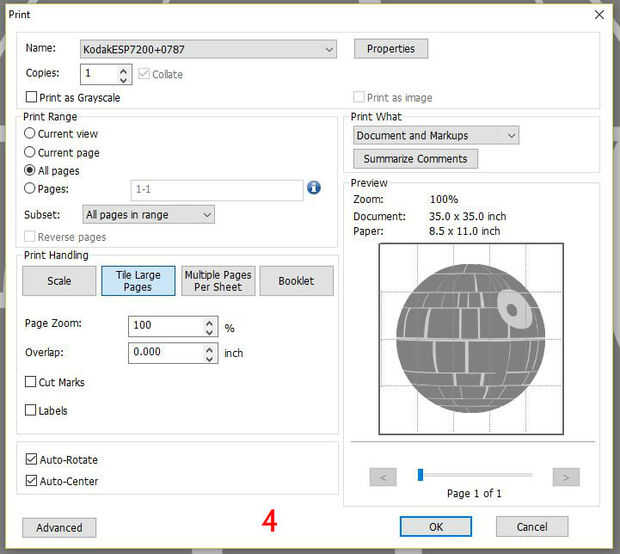The width and height of the screenshot is (620, 554).
Task: Click the preview page slider handle
Action: (x=420, y=475)
